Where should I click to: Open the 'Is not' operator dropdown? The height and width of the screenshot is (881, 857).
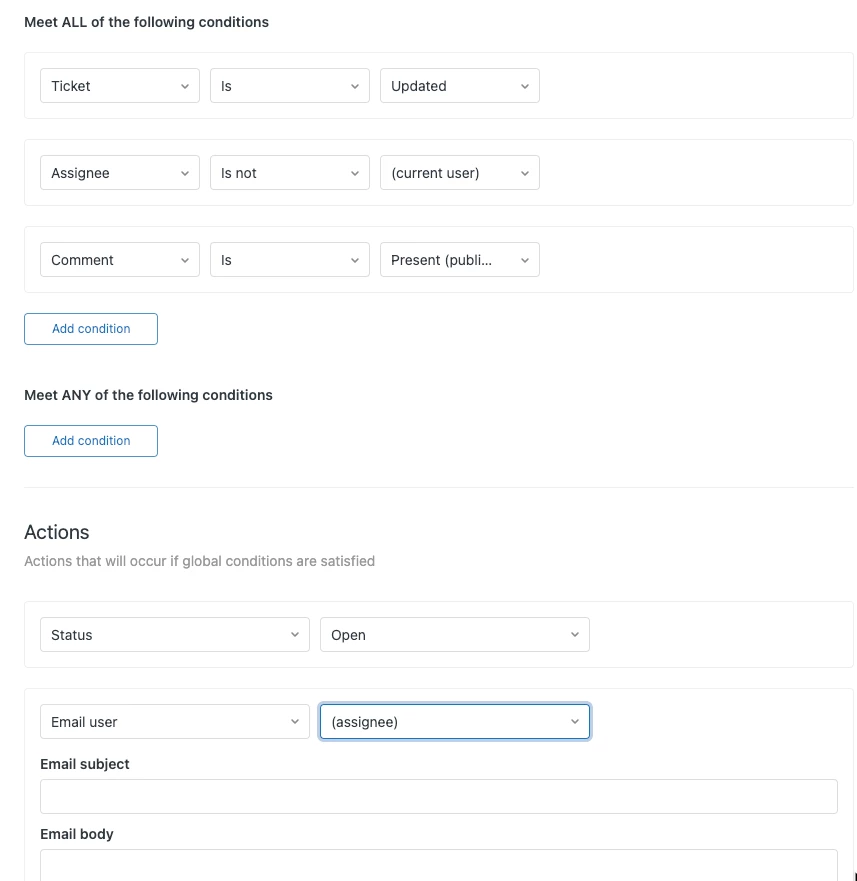coord(290,172)
